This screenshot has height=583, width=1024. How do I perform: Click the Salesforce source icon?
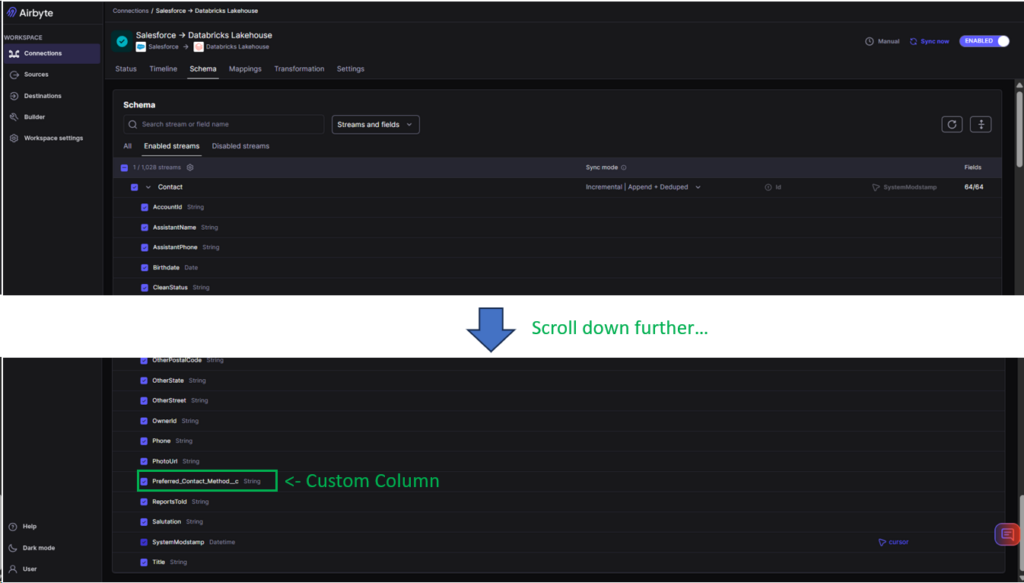tap(140, 47)
